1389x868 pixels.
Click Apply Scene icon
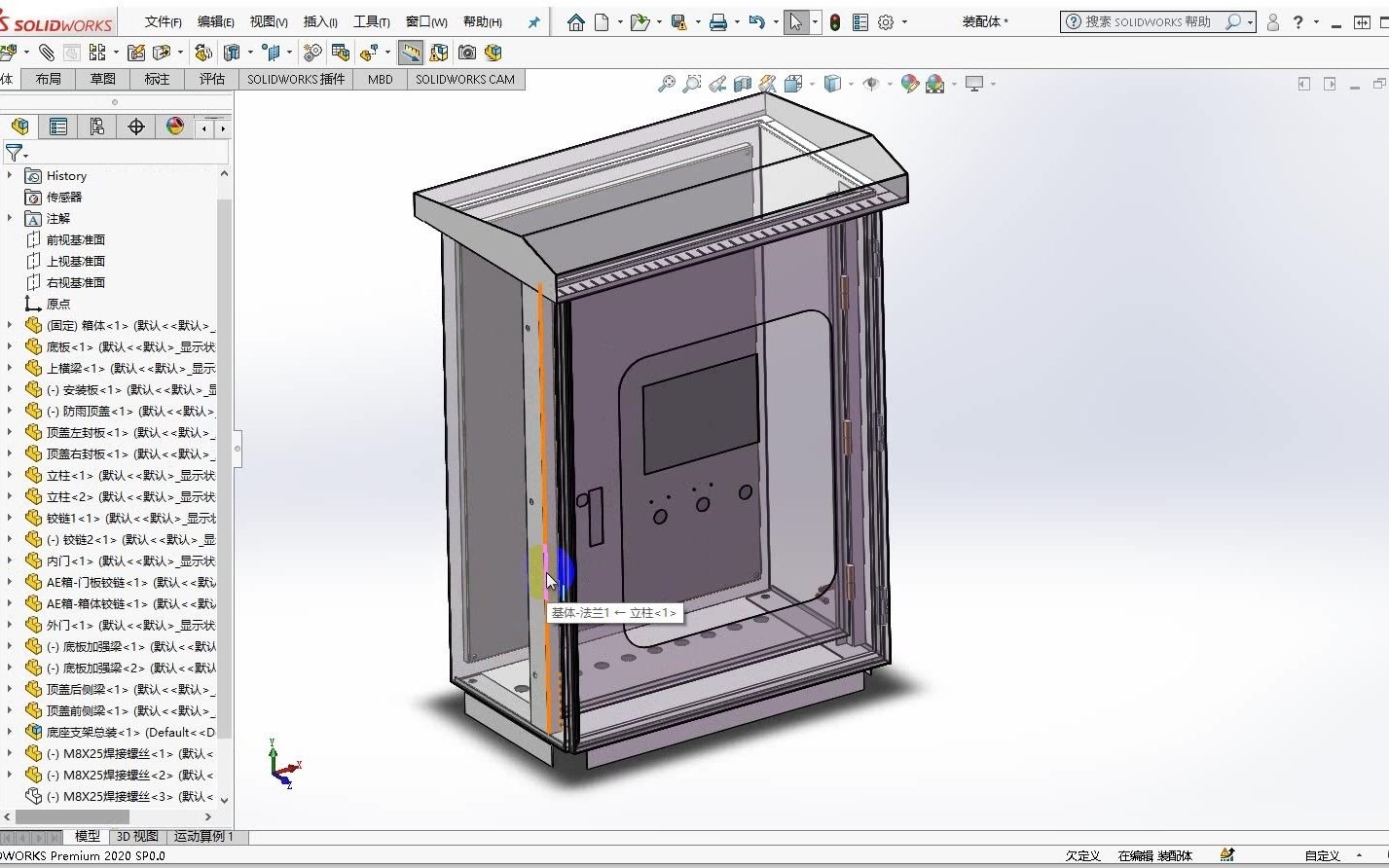pyautogui.click(x=935, y=84)
